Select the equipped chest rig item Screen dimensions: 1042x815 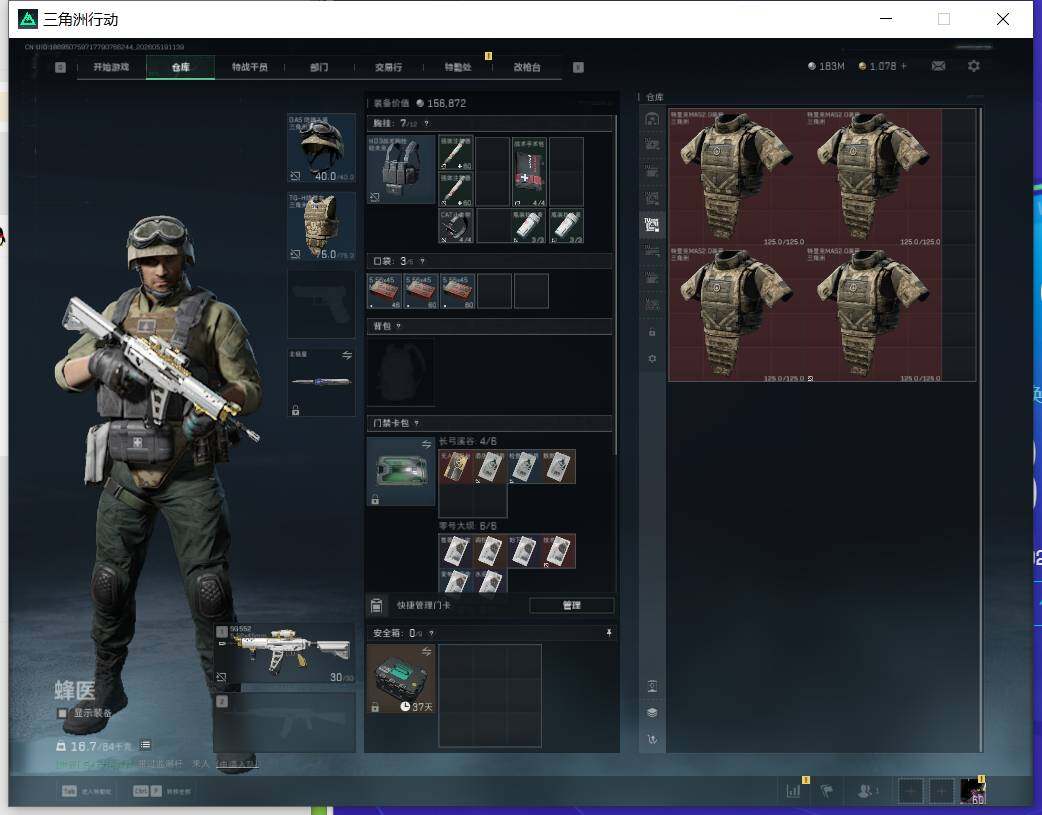(x=401, y=170)
